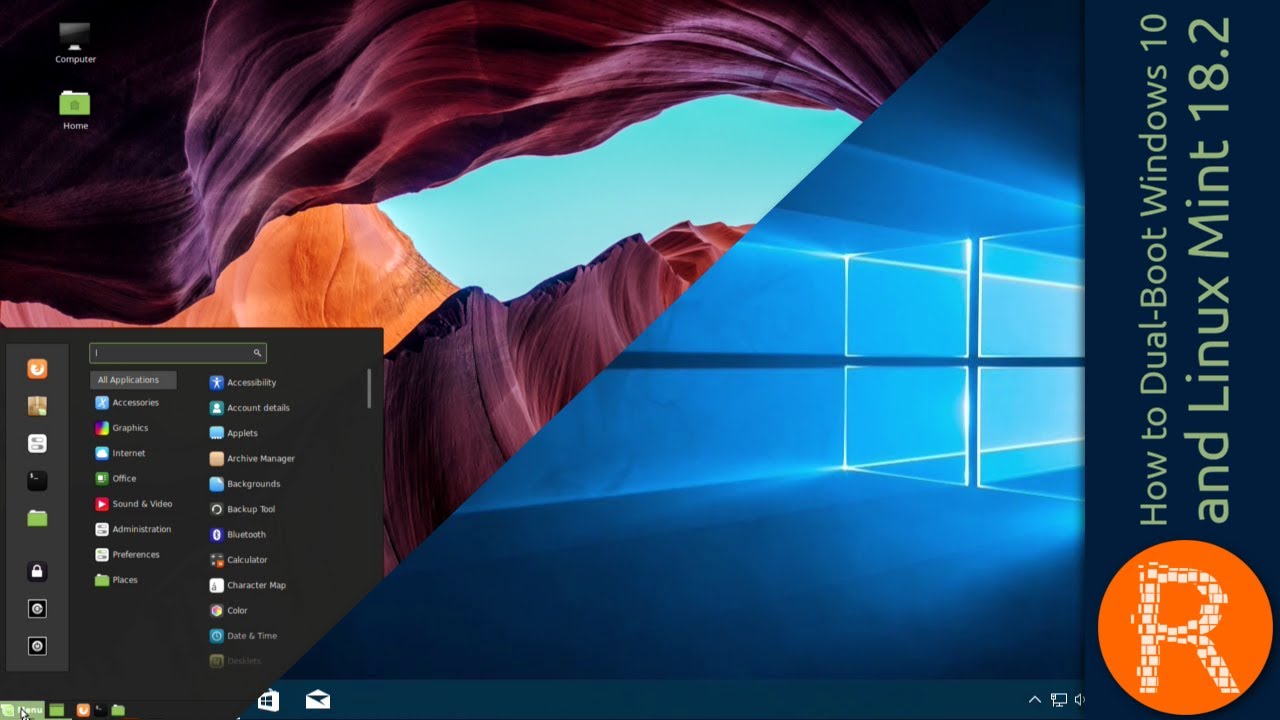Select the Administration category

[x=133, y=529]
